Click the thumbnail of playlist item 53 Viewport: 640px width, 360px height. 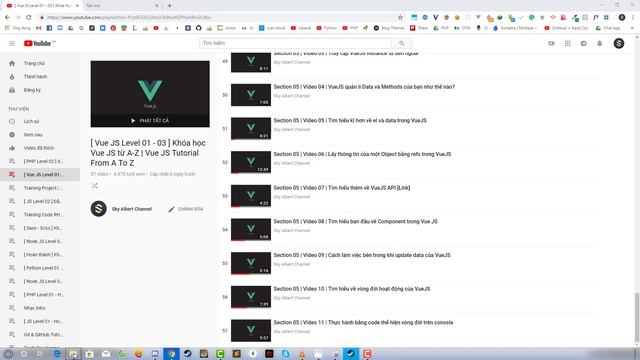251,196
